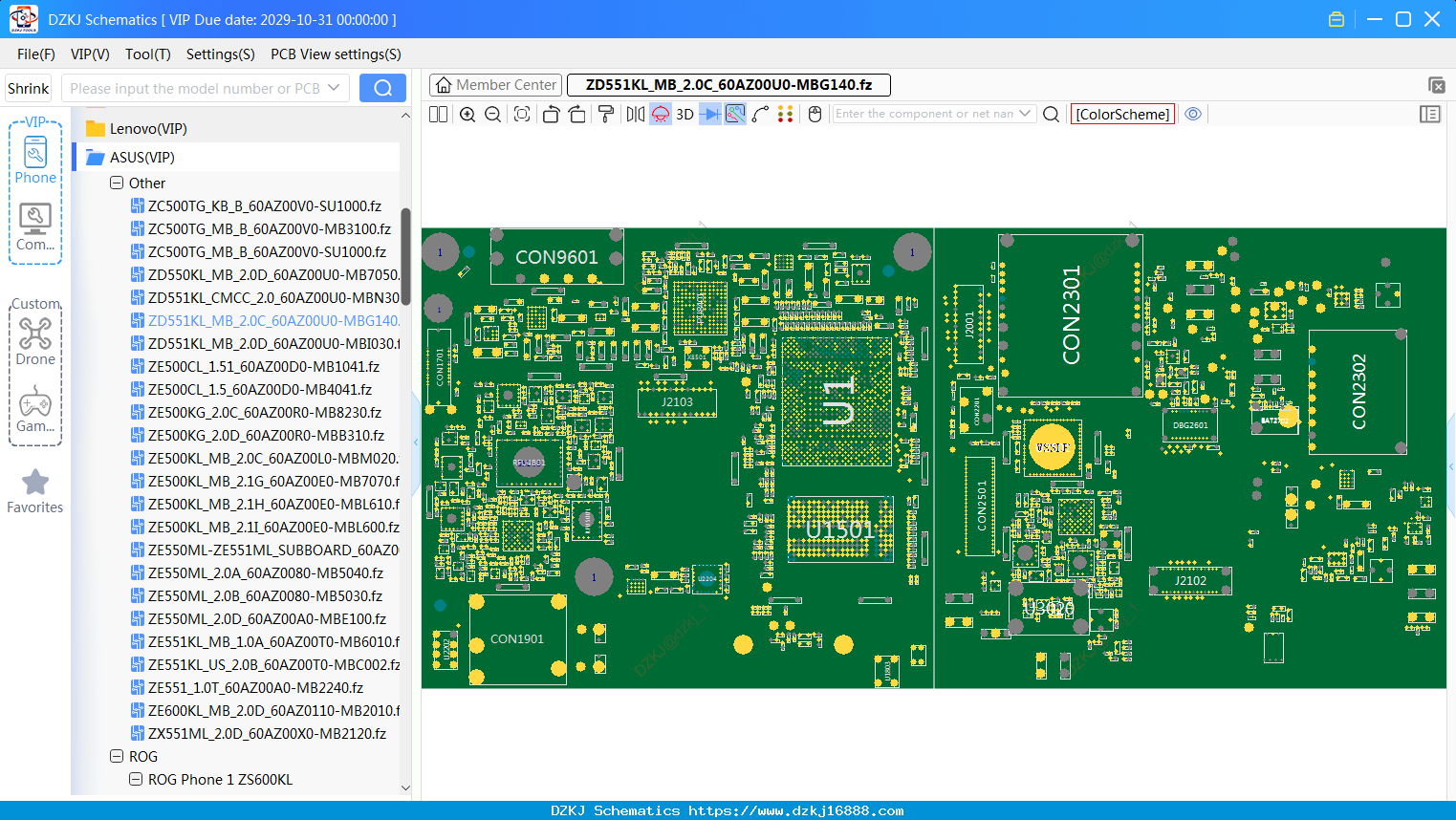Select the ZD551KL_MB_2.0C file tab
1456x820 pixels.
click(x=728, y=85)
